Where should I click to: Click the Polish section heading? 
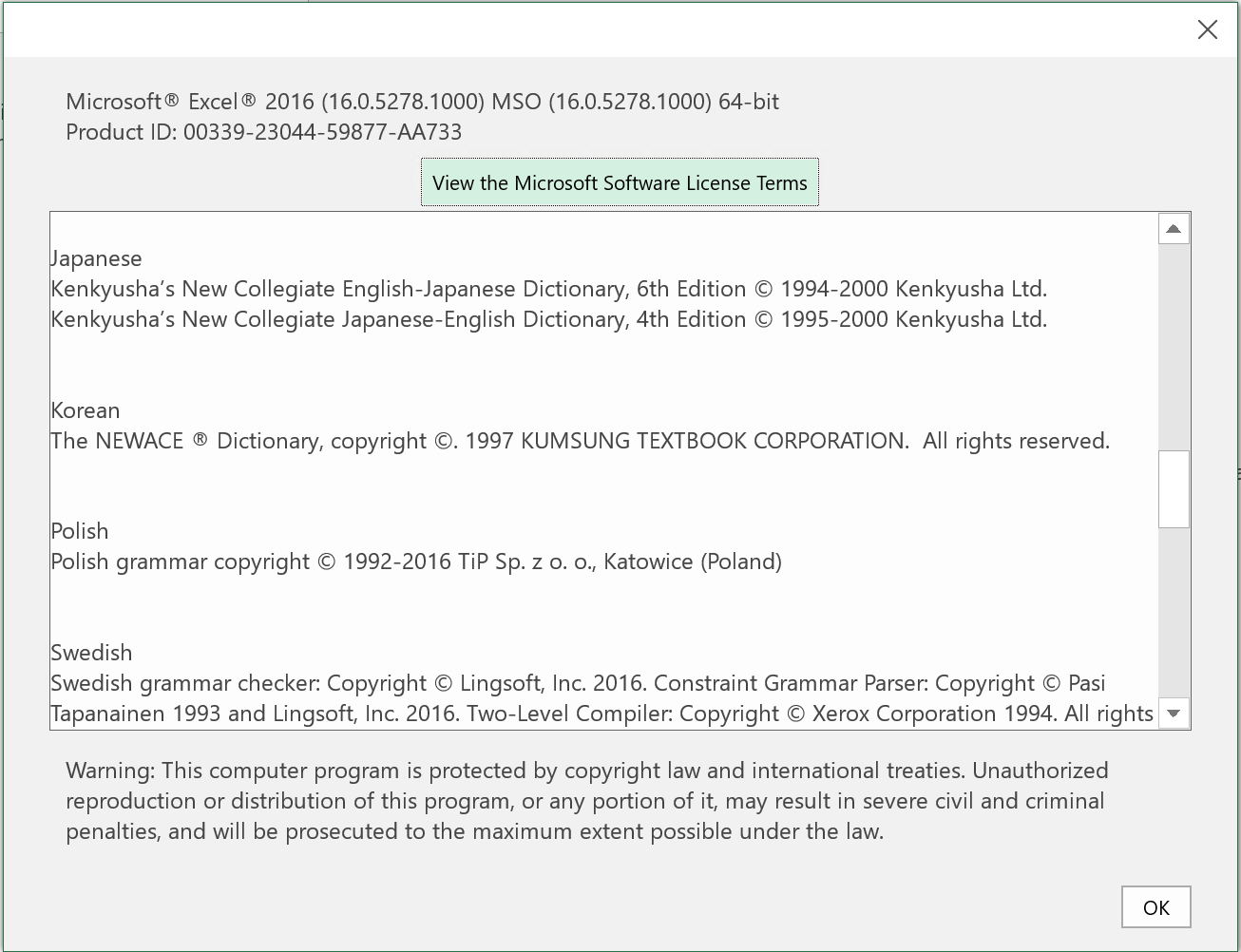click(80, 531)
